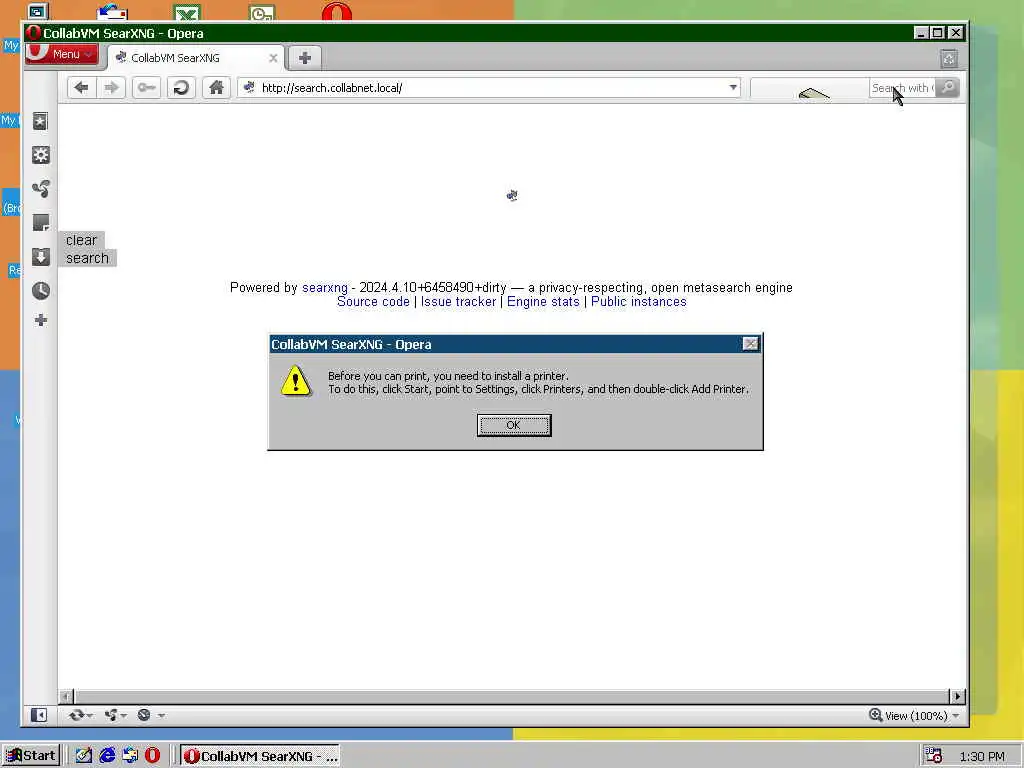This screenshot has height=768, width=1024.
Task: Open a new tab with plus button
Action: pos(304,58)
